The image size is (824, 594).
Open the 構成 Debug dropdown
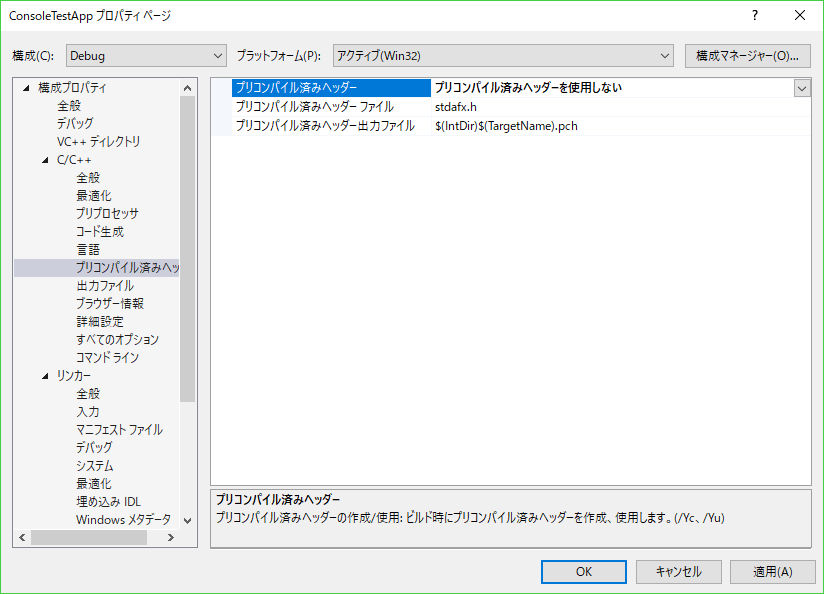(x=146, y=55)
